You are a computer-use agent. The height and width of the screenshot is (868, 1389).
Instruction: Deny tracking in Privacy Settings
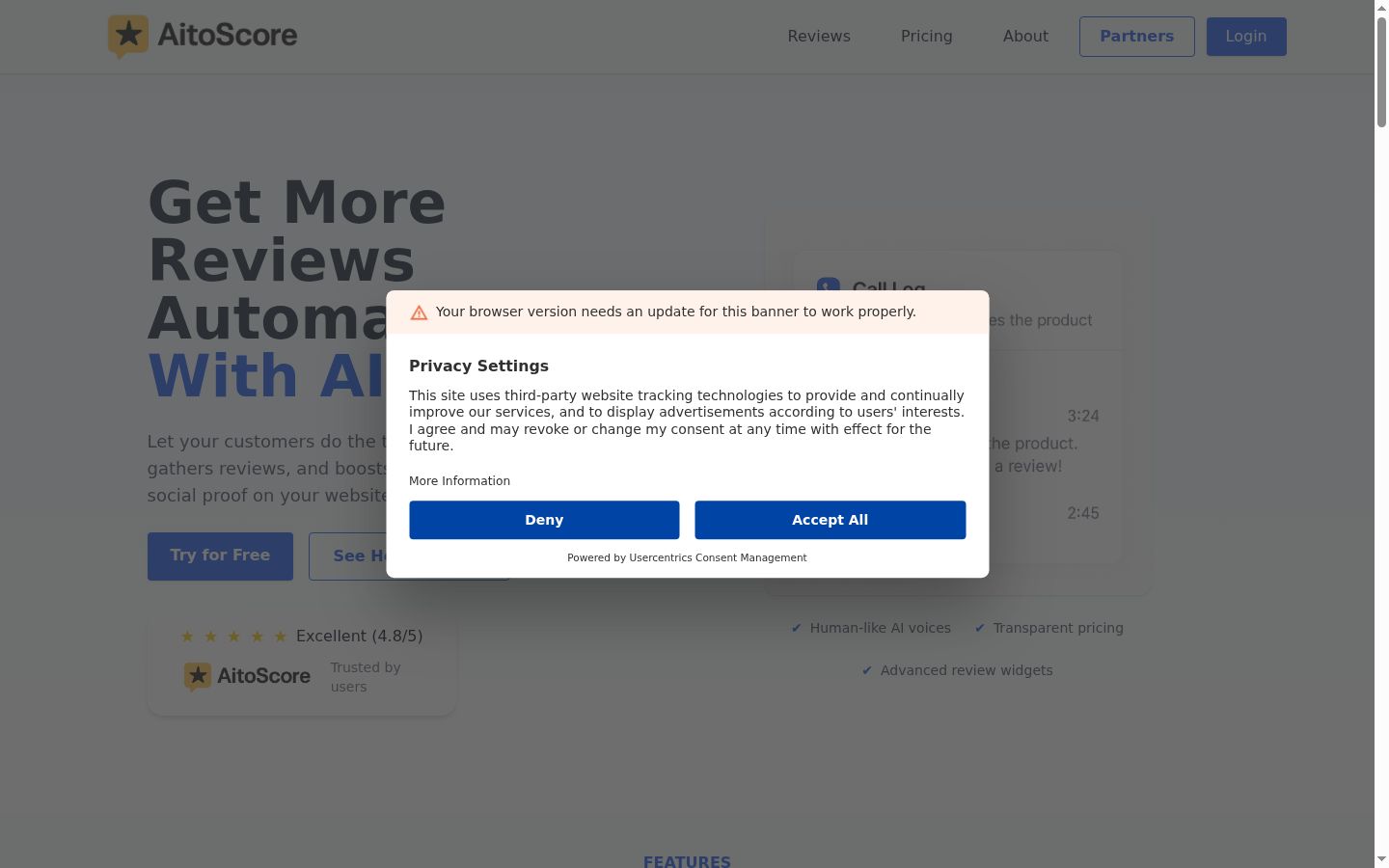(x=544, y=520)
